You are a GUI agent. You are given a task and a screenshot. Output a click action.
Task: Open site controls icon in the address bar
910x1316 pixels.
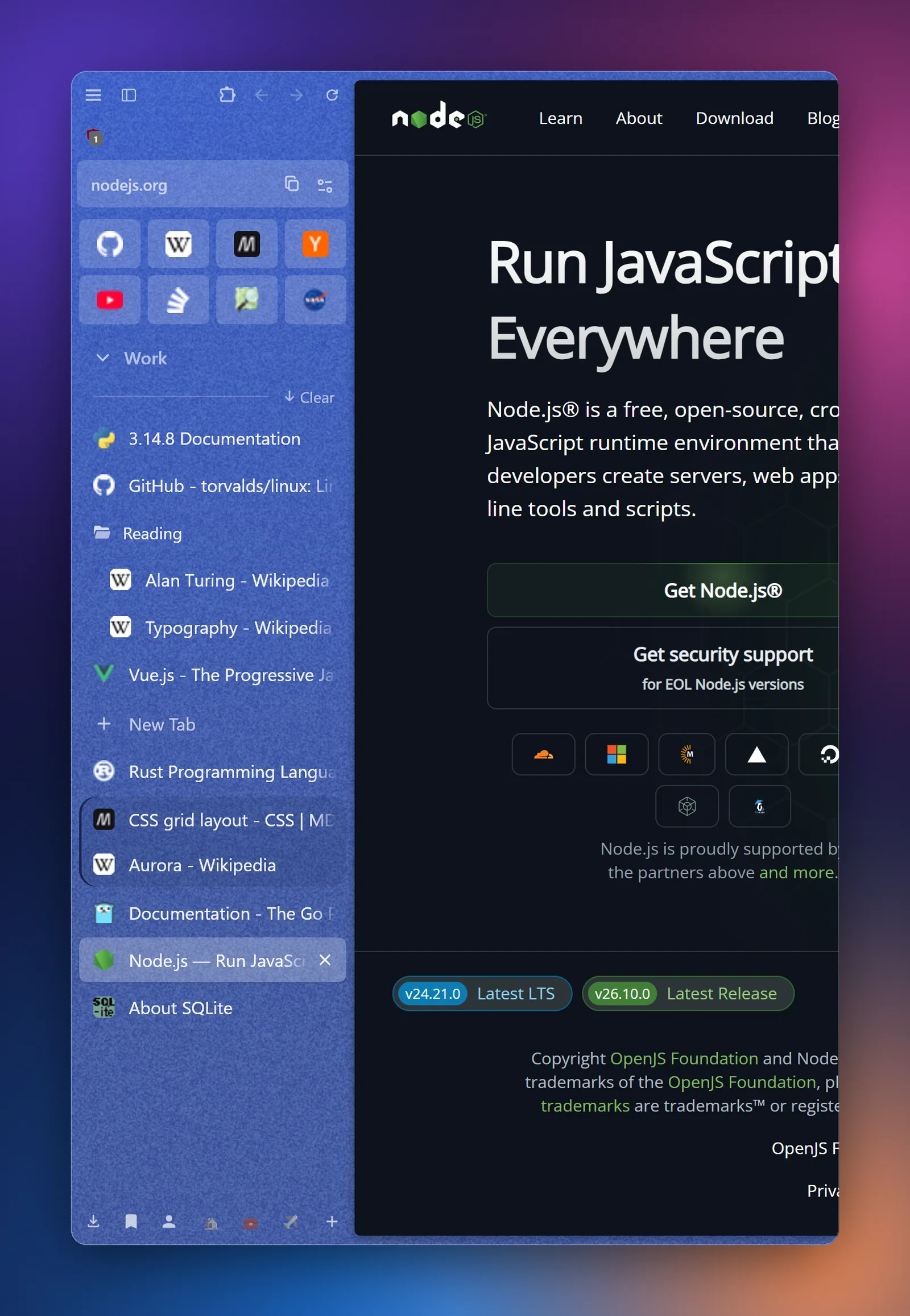click(x=325, y=185)
